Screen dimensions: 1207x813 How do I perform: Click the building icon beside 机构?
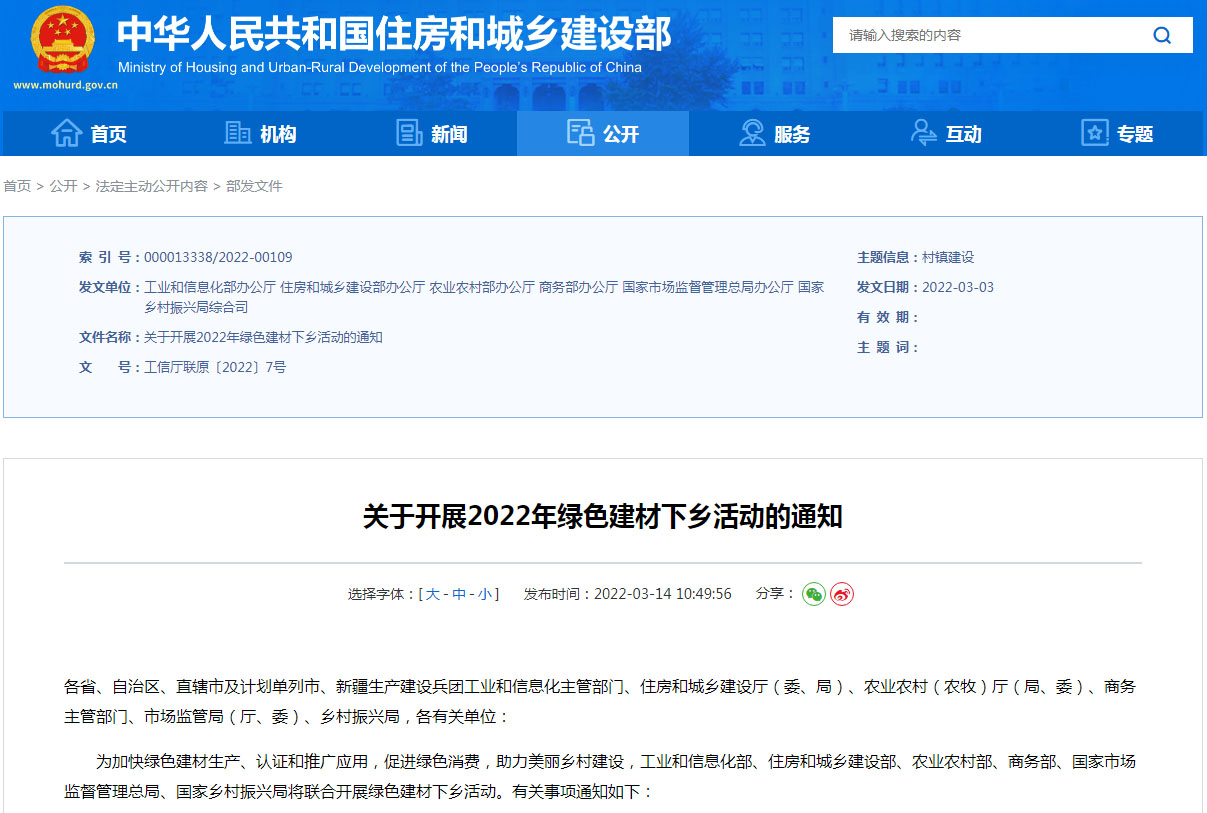tap(237, 133)
